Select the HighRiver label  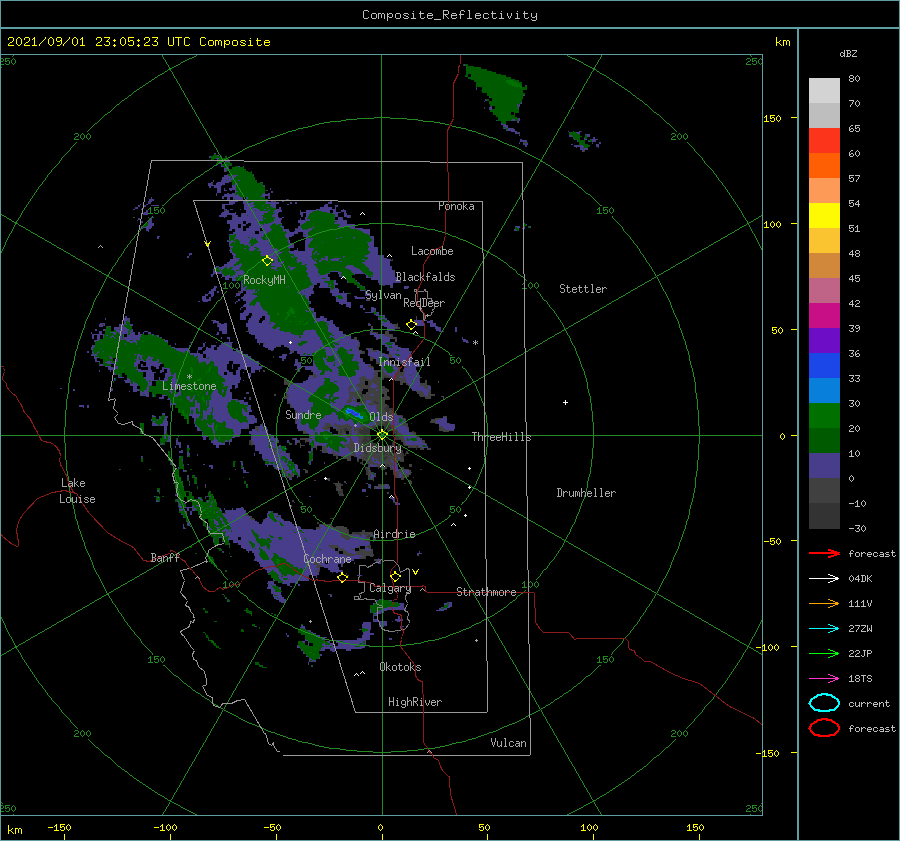coord(415,702)
